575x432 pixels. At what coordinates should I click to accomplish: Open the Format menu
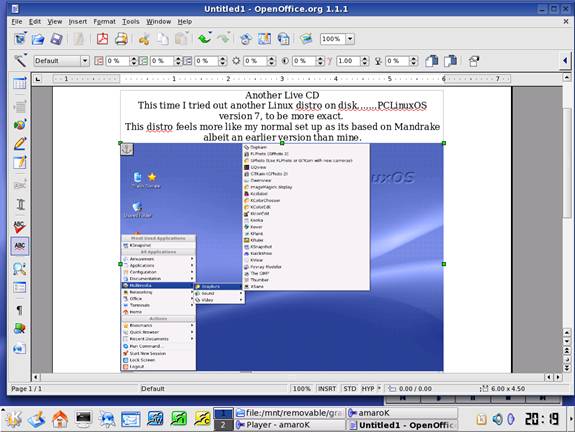click(x=105, y=22)
